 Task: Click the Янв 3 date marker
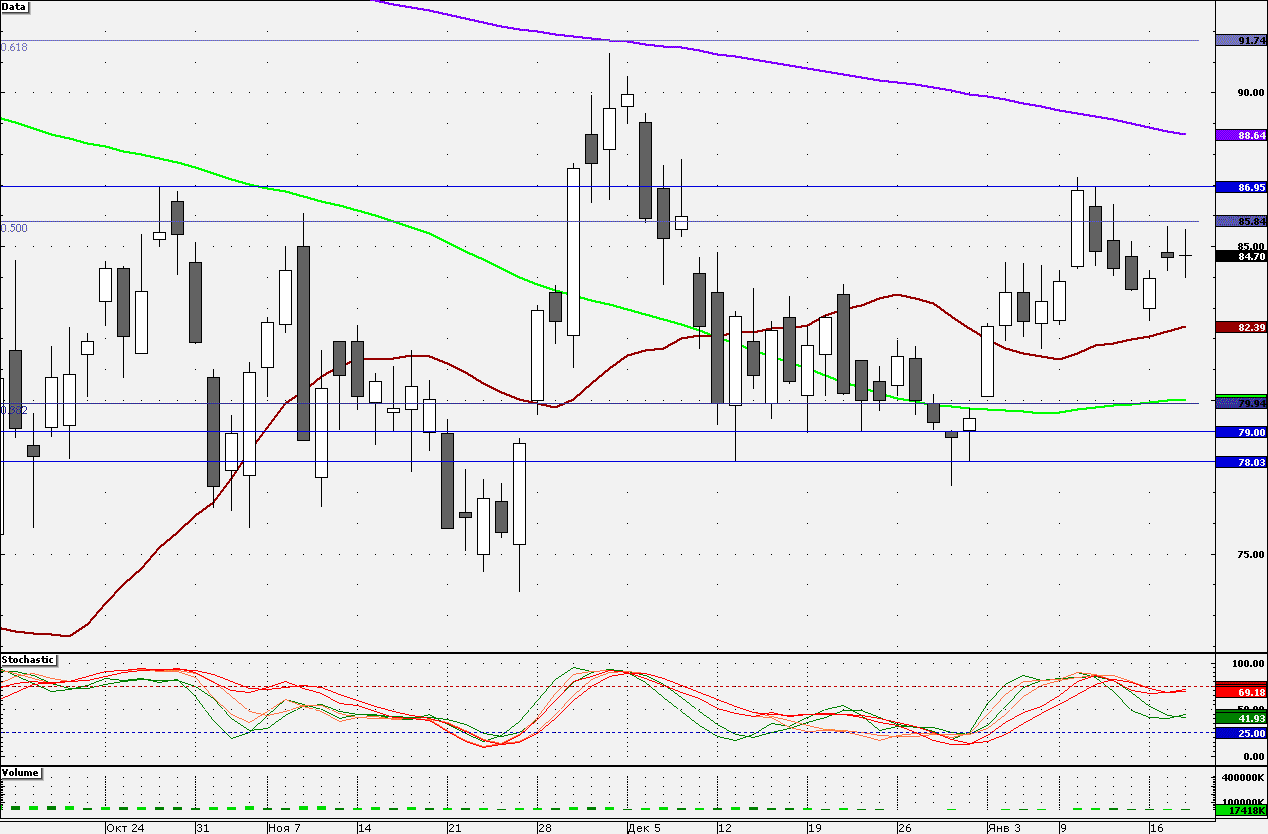(1003, 828)
